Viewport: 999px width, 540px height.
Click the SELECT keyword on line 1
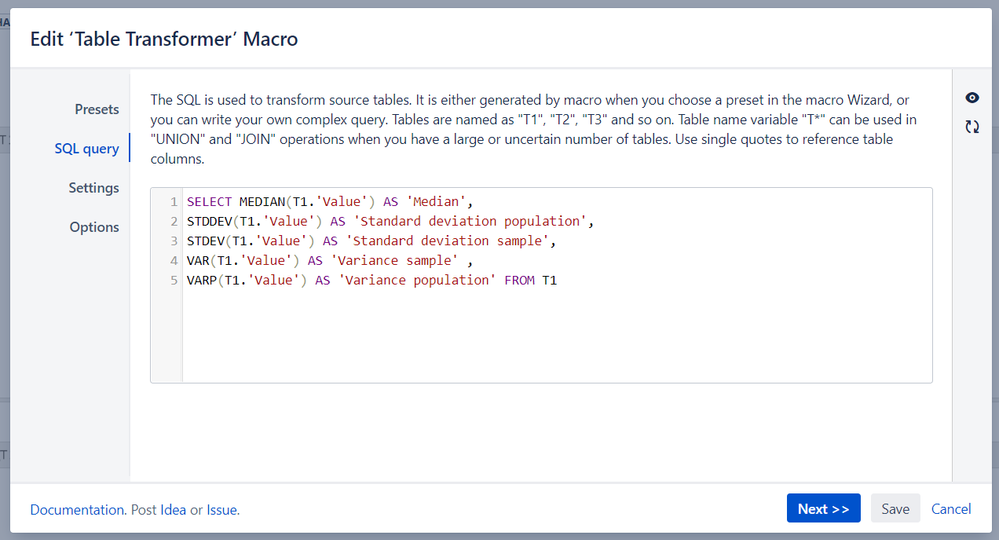[209, 202]
